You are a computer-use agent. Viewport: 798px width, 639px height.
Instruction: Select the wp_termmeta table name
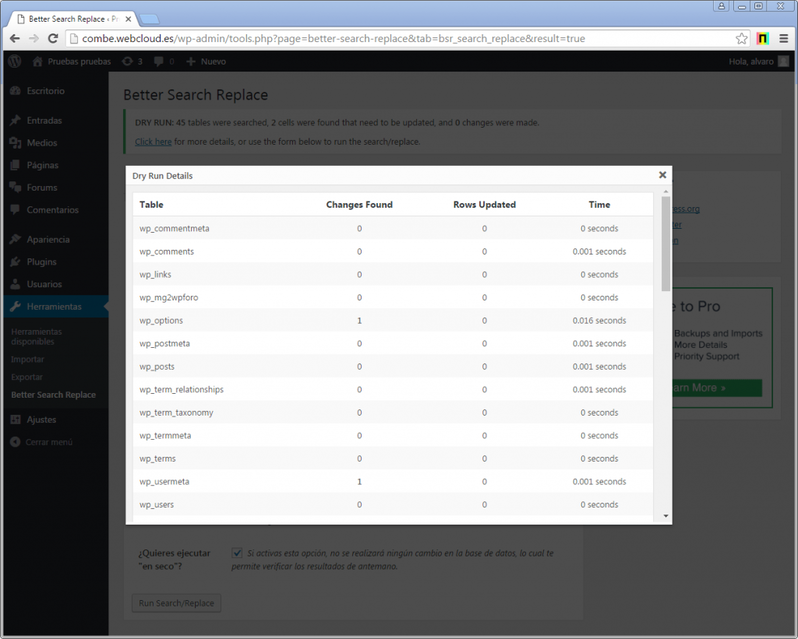click(x=165, y=435)
